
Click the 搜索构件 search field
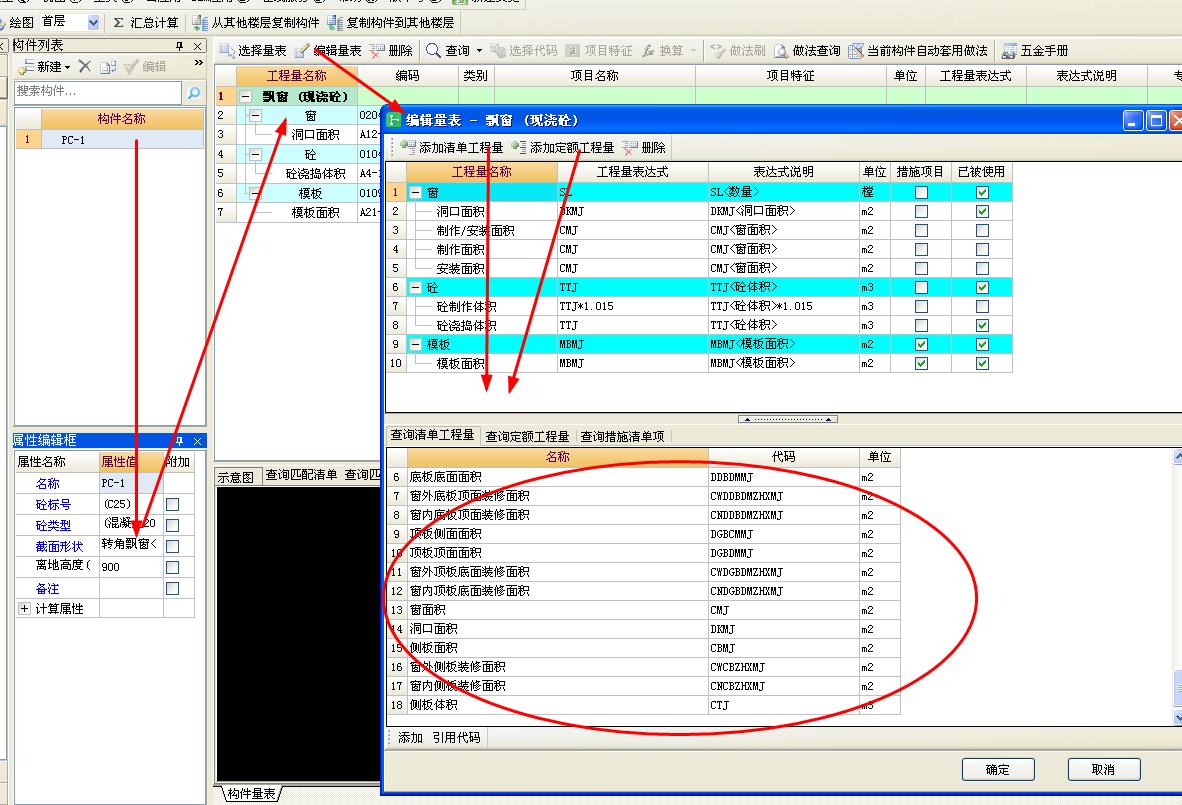(x=98, y=91)
